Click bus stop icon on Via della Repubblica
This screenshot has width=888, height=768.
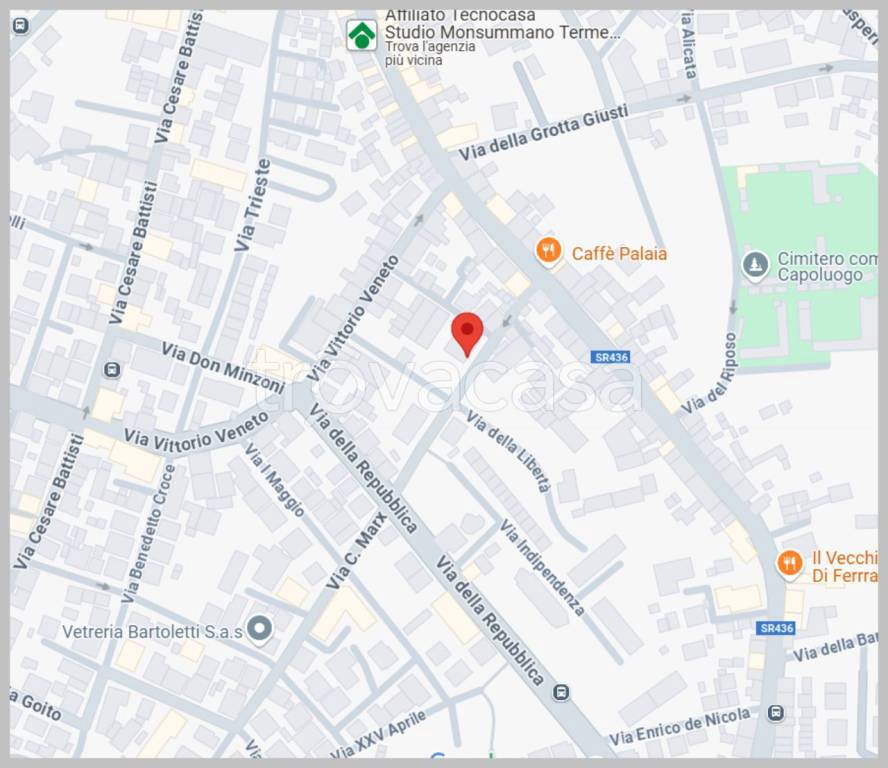561,692
